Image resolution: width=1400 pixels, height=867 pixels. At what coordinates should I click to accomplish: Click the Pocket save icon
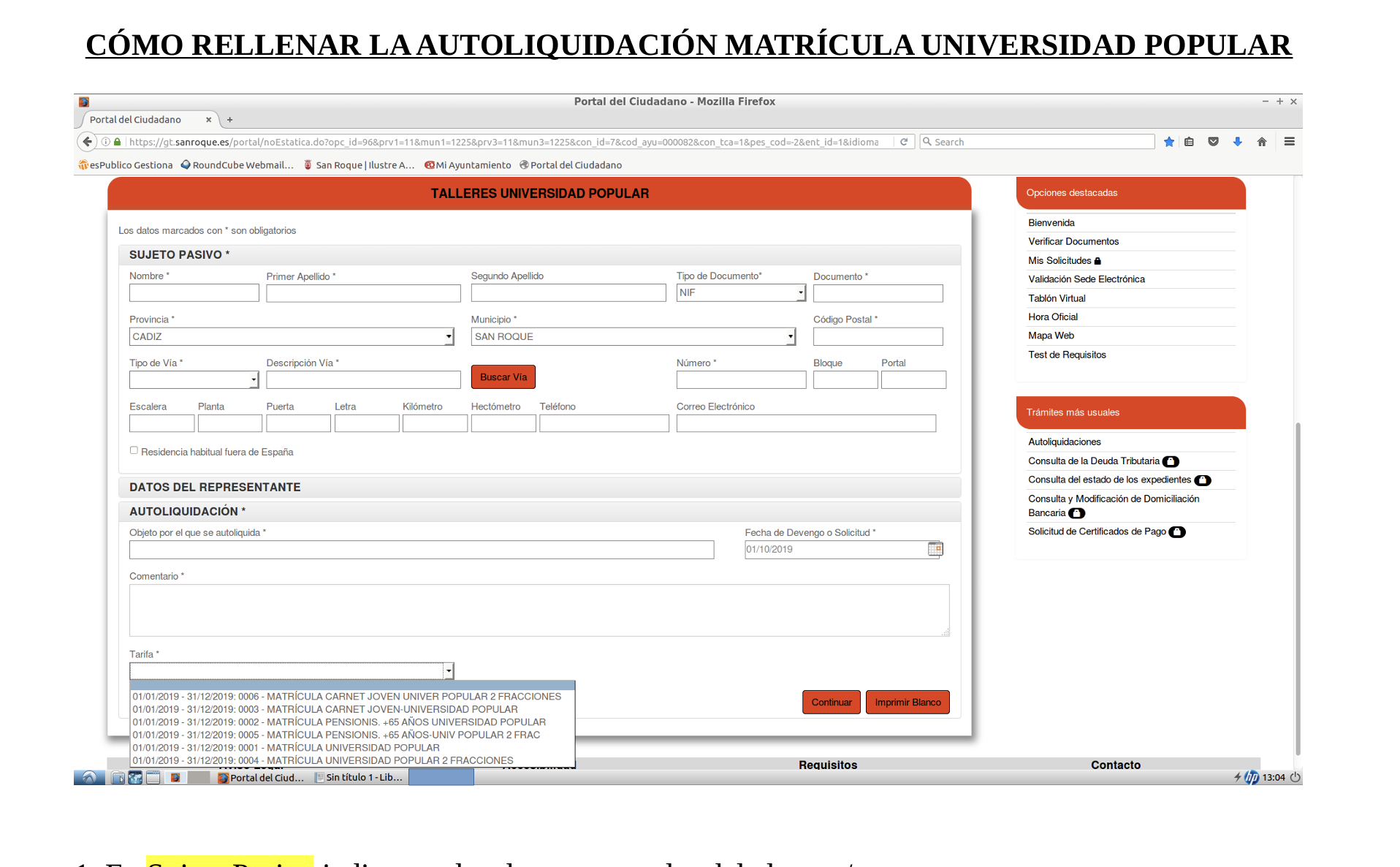(x=1213, y=142)
